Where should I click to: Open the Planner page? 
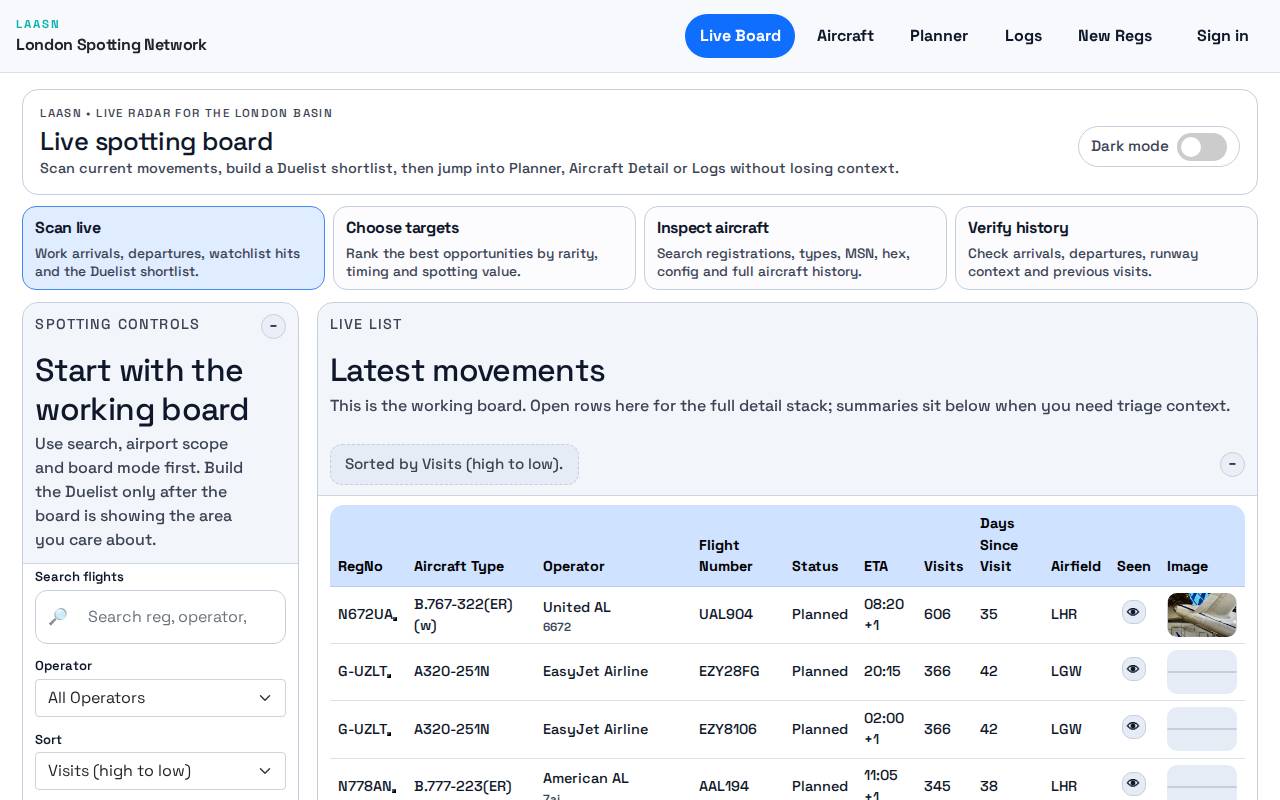939,36
